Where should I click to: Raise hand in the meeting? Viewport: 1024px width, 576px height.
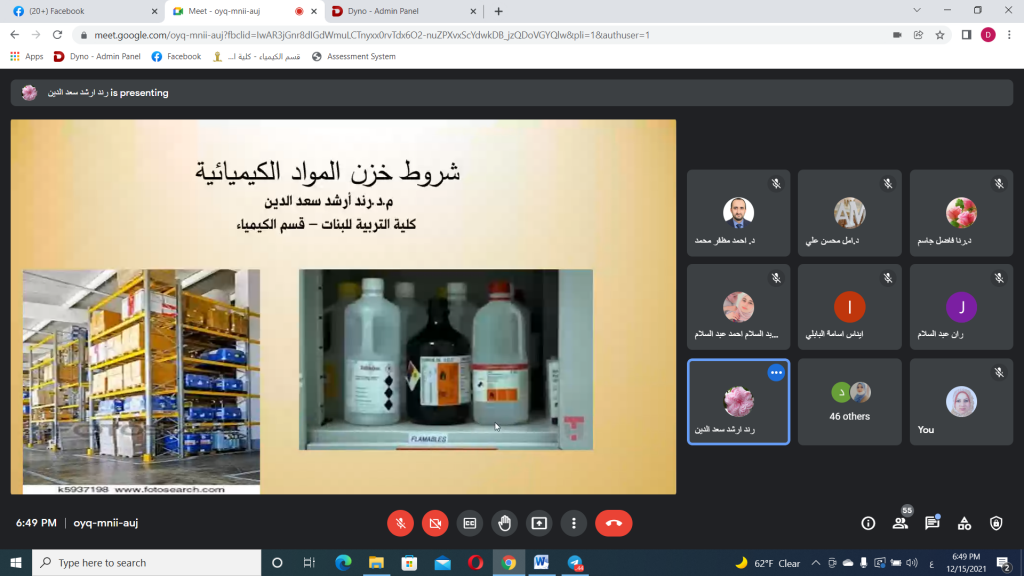click(x=504, y=523)
